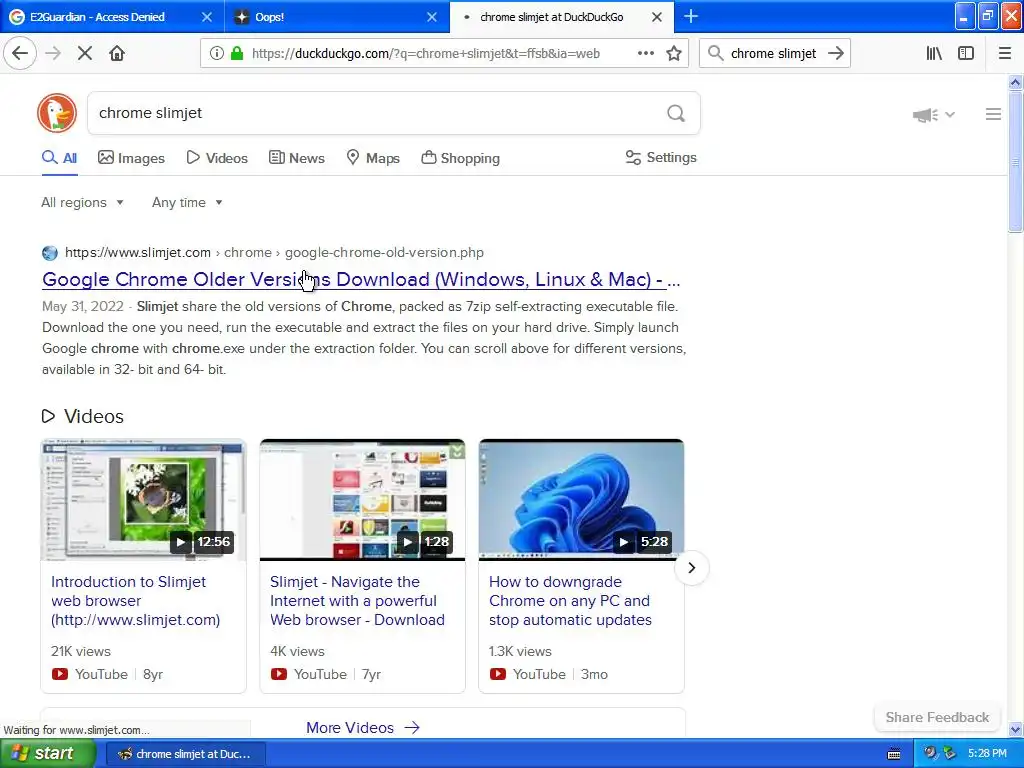
Task: Click the scrollbar up arrow
Action: pyautogui.click(x=1015, y=82)
